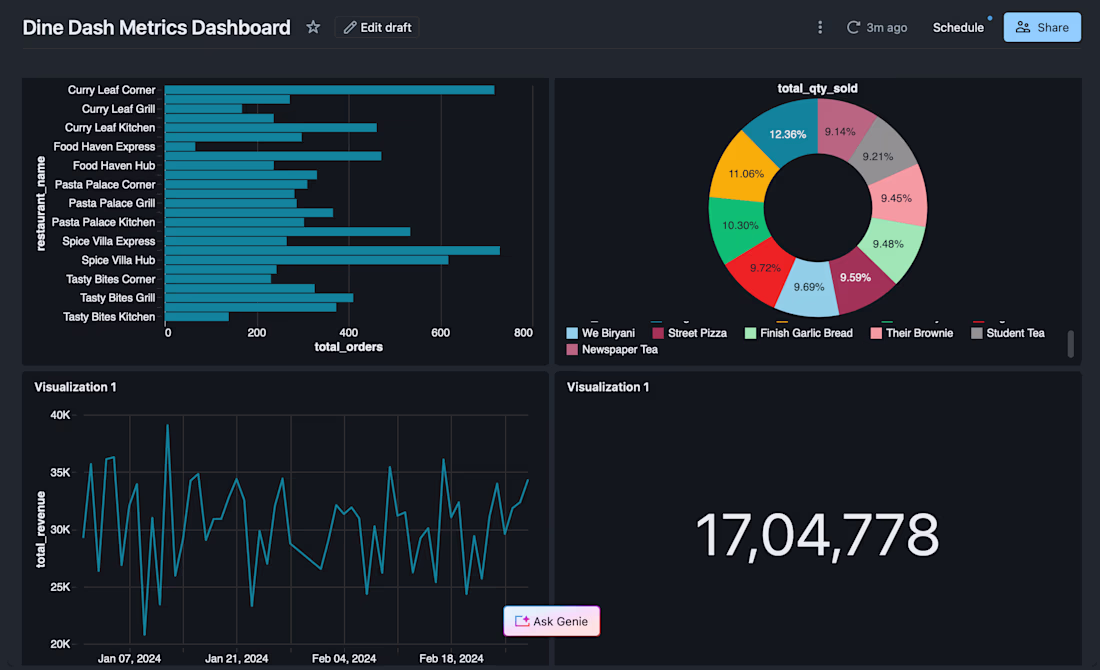1100x670 pixels.
Task: Click the Pasta Palace Corner axis label
Action: (105, 185)
